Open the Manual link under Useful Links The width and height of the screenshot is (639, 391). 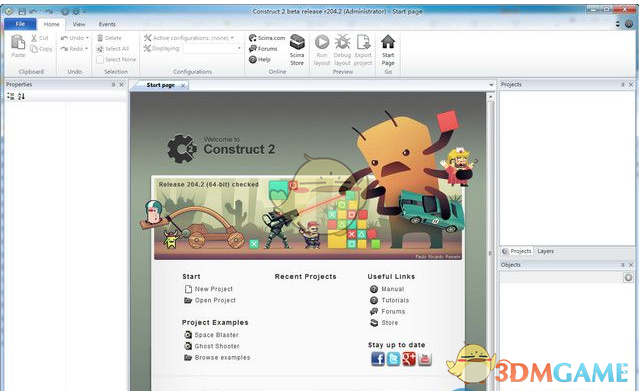point(393,289)
